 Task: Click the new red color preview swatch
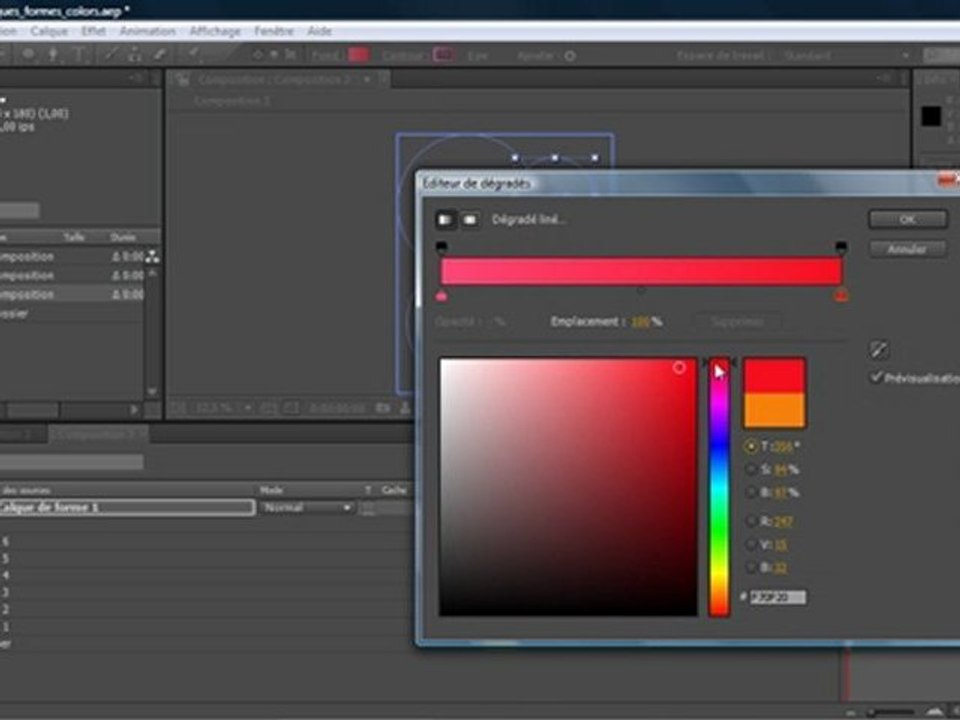[774, 375]
